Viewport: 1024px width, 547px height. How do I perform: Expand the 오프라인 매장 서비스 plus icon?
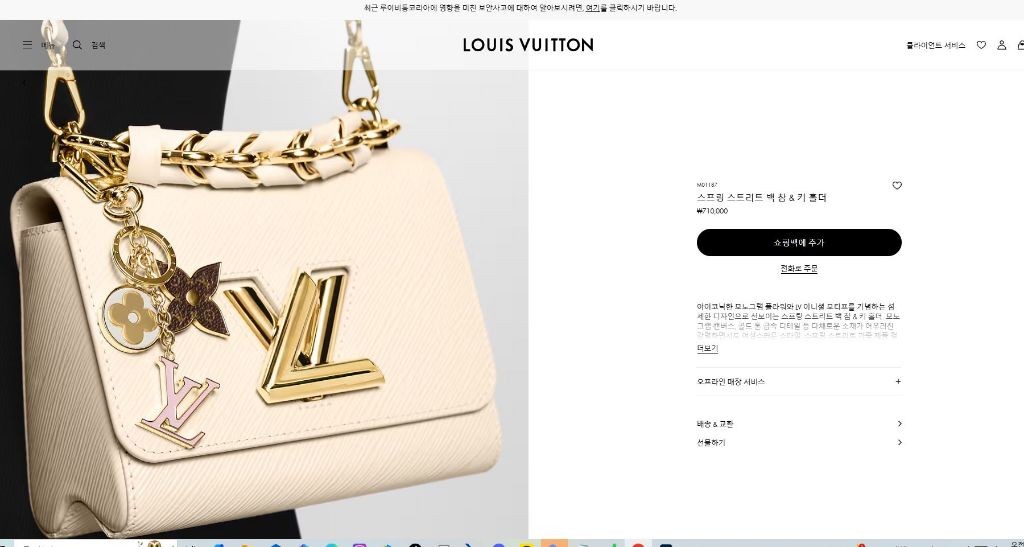[898, 381]
